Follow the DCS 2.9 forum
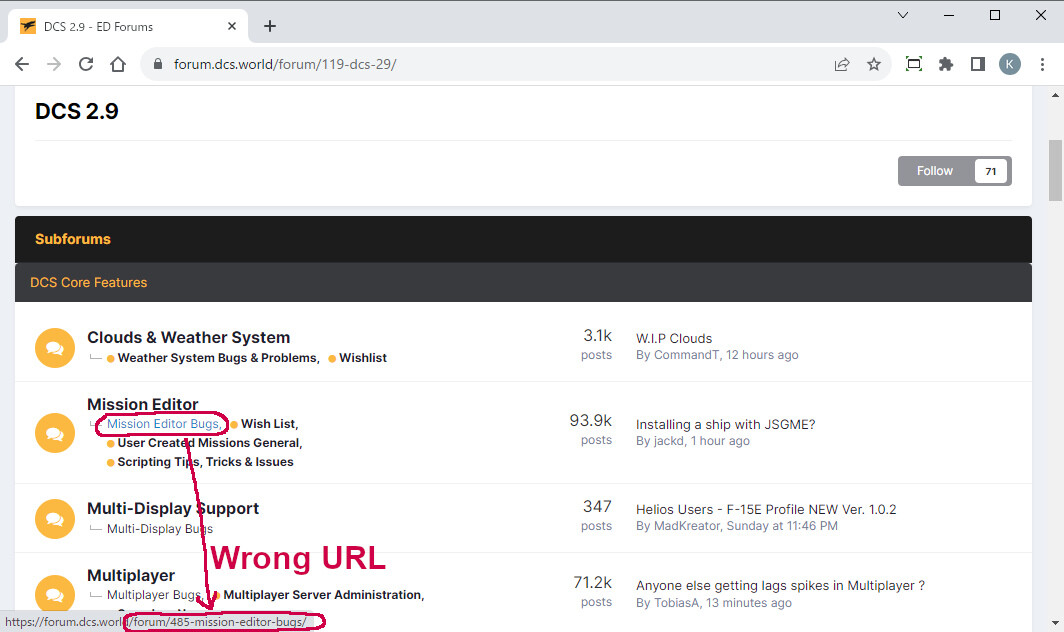 point(935,171)
